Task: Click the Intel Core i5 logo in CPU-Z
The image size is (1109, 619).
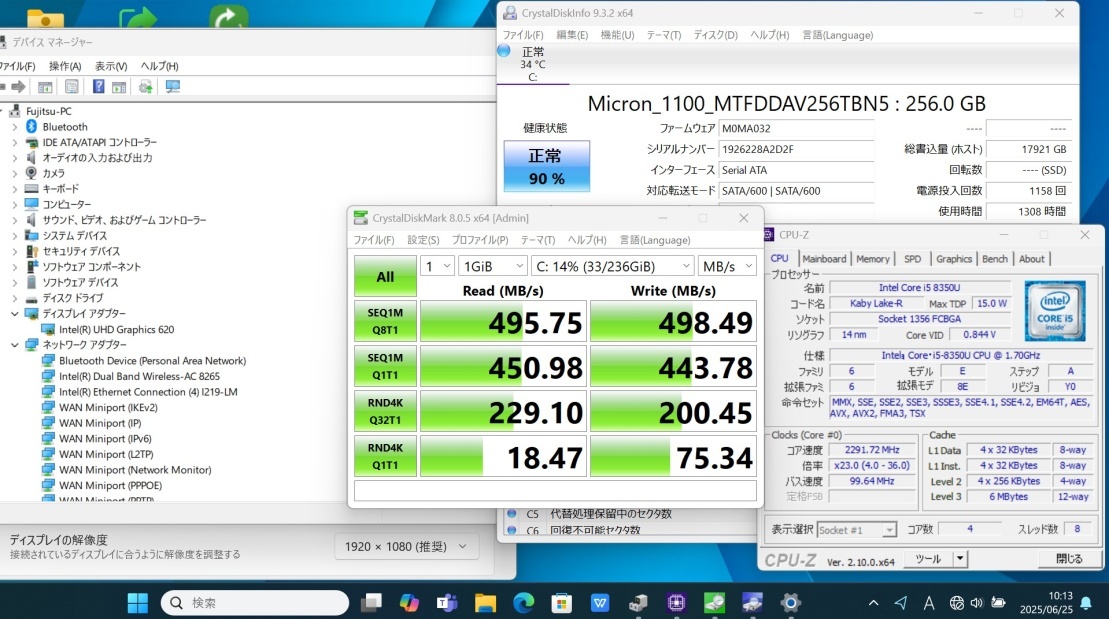Action: click(1054, 311)
